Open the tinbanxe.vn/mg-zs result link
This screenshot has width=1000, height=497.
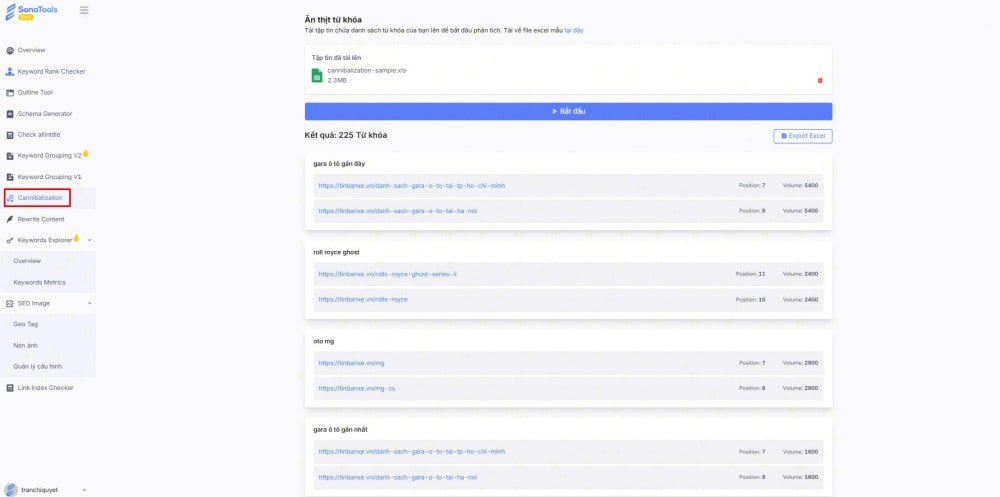coord(357,388)
